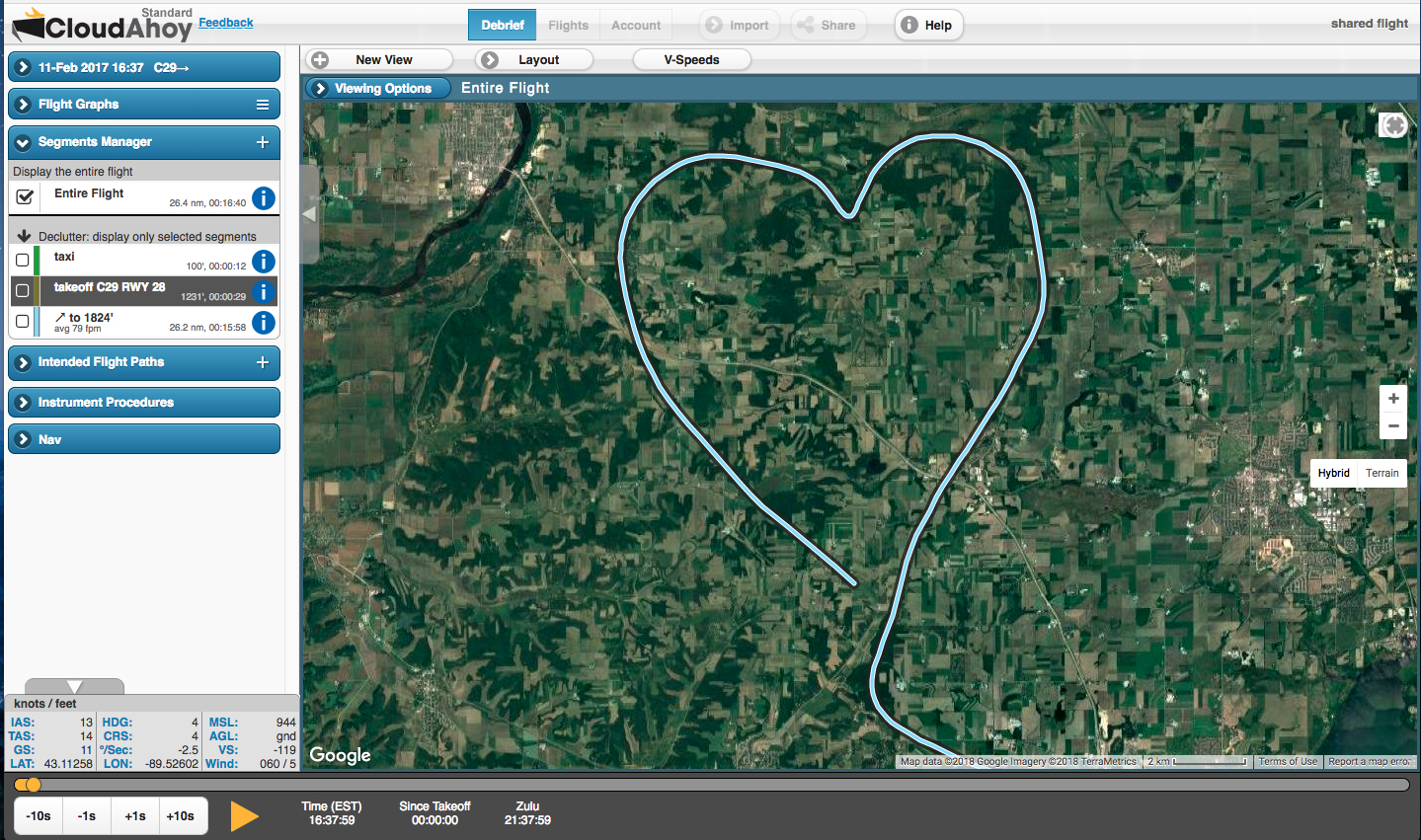Open the Feedback link
The image size is (1421, 840).
pyautogui.click(x=225, y=22)
